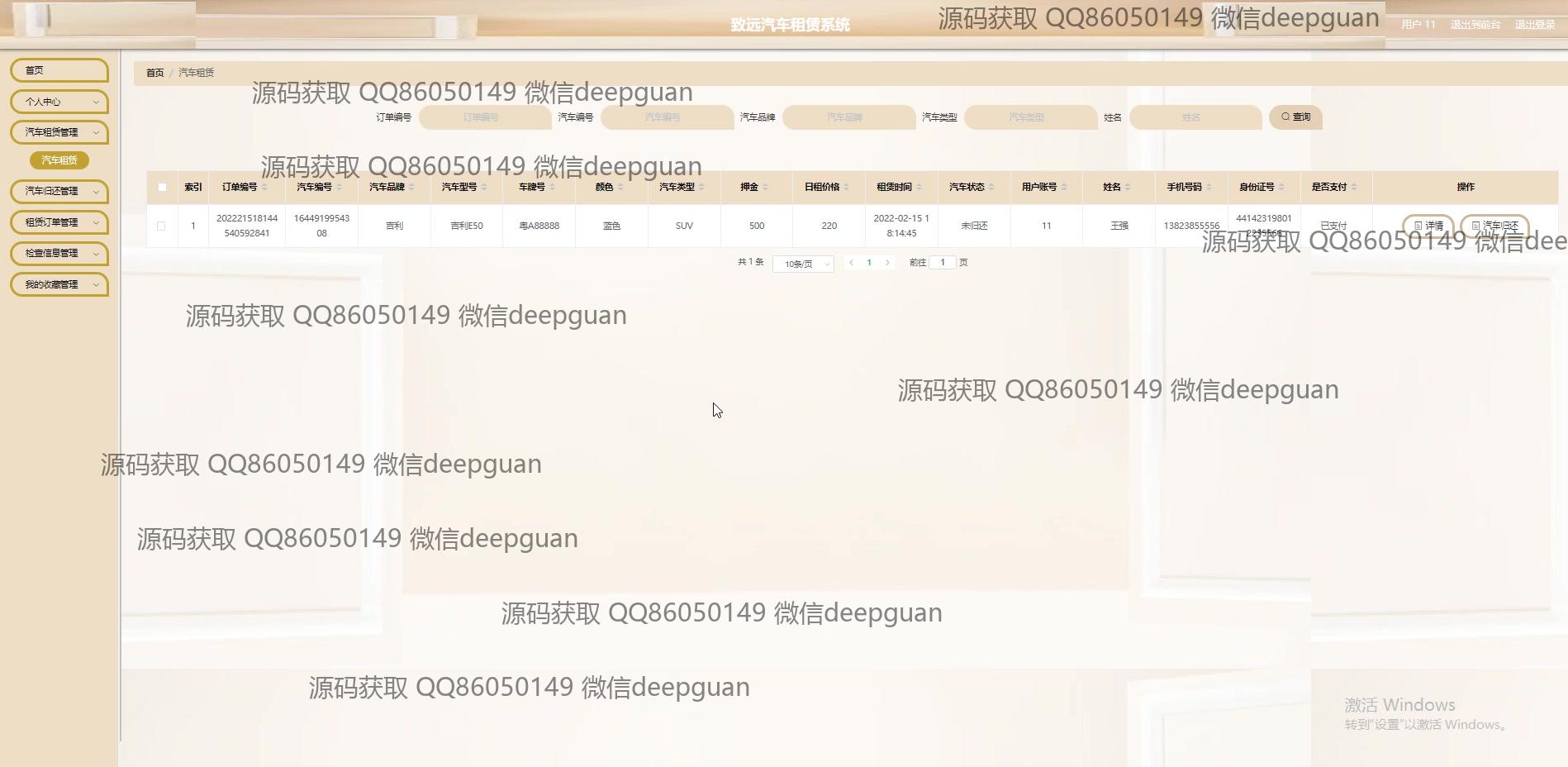The height and width of the screenshot is (767, 1568).
Task: Click the 用户 11 account label
Action: (1418, 25)
